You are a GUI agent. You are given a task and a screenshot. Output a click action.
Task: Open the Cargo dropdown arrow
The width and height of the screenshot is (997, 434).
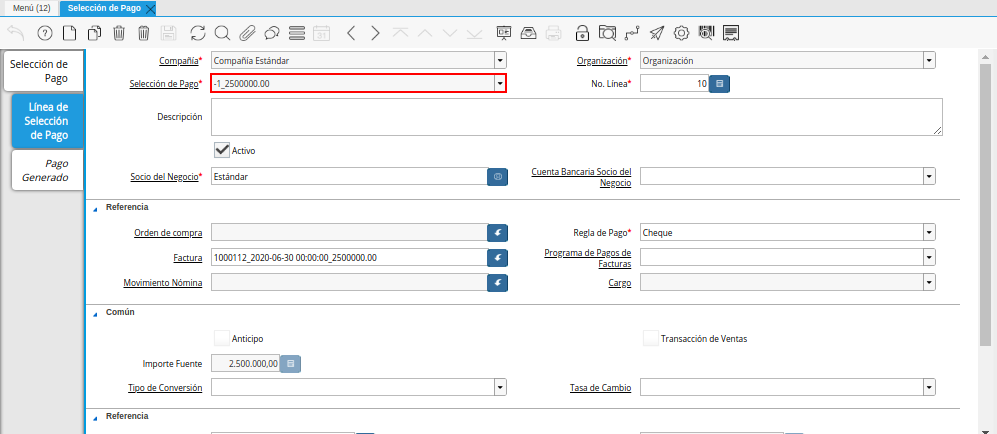click(x=930, y=282)
